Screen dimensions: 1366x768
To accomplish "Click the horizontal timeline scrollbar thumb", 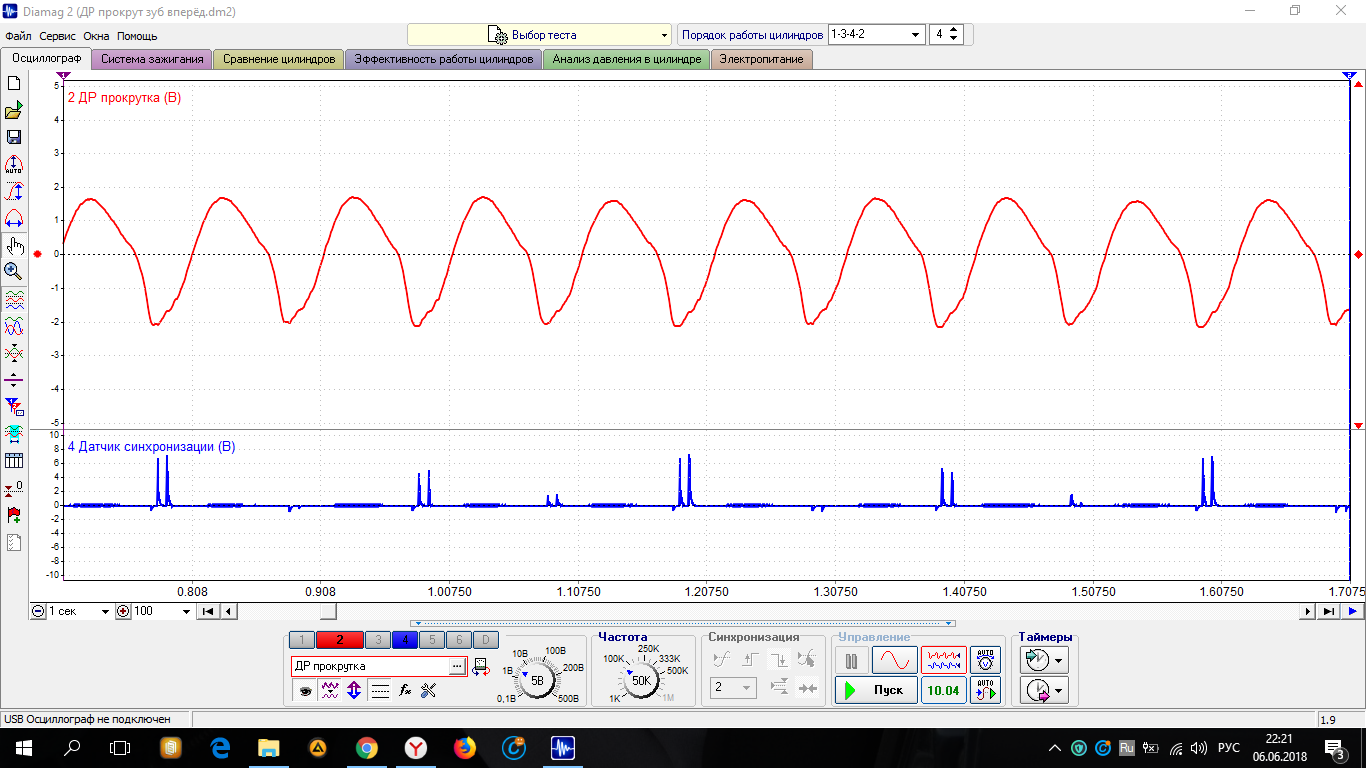I will pos(328,611).
